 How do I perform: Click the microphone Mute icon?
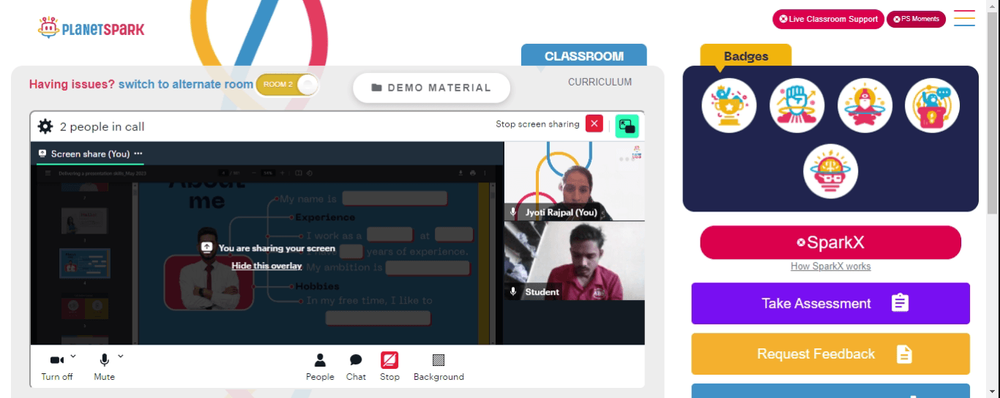click(x=104, y=360)
